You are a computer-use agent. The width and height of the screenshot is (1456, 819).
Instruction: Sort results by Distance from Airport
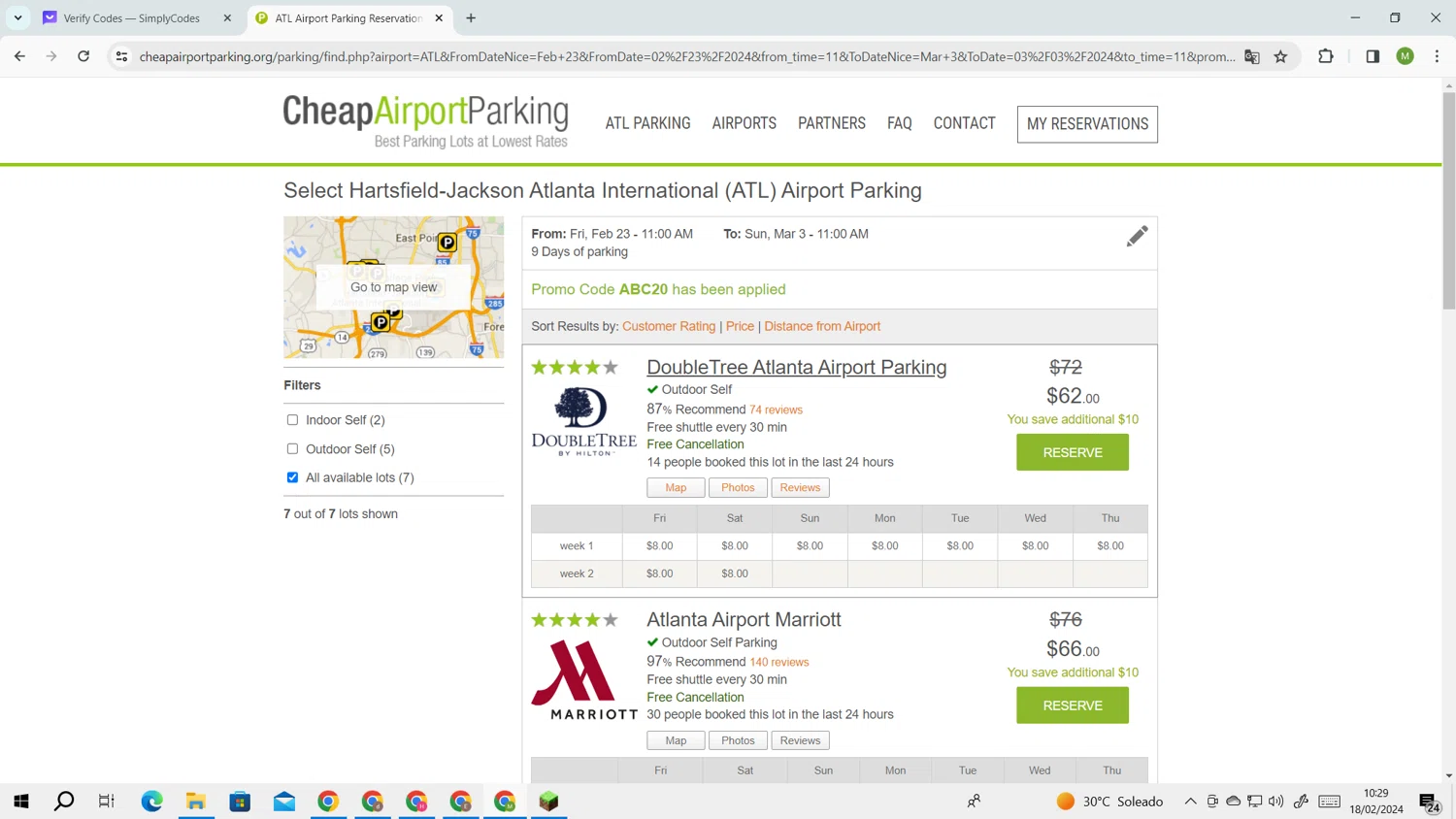822,326
